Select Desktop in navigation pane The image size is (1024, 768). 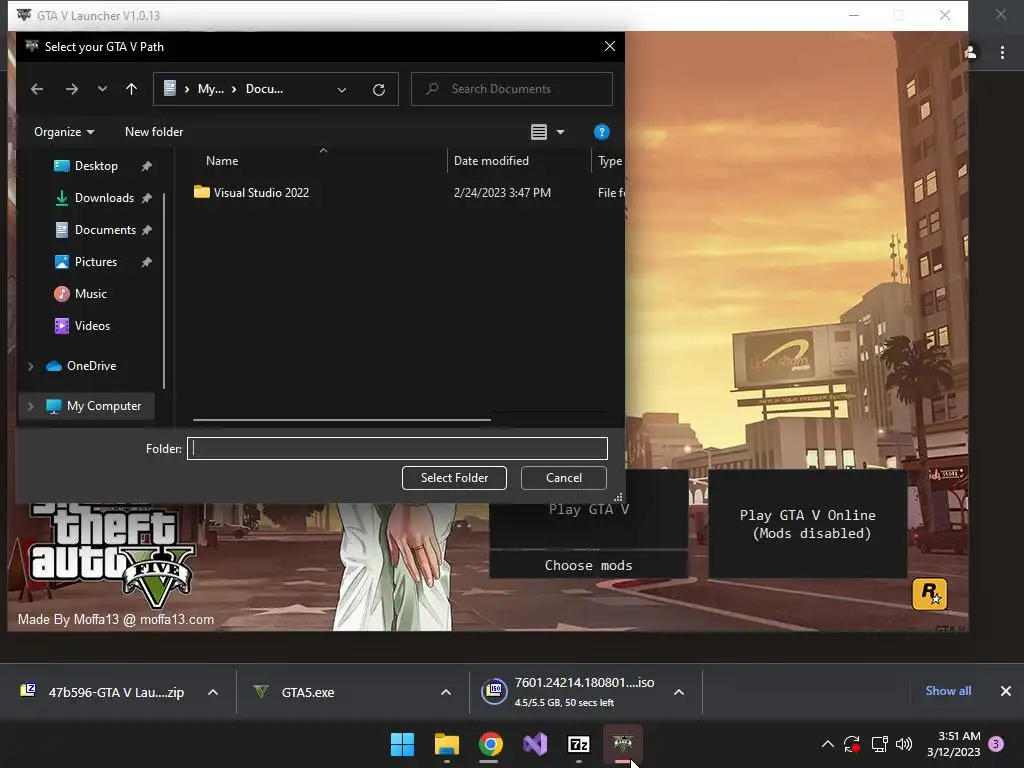point(96,166)
